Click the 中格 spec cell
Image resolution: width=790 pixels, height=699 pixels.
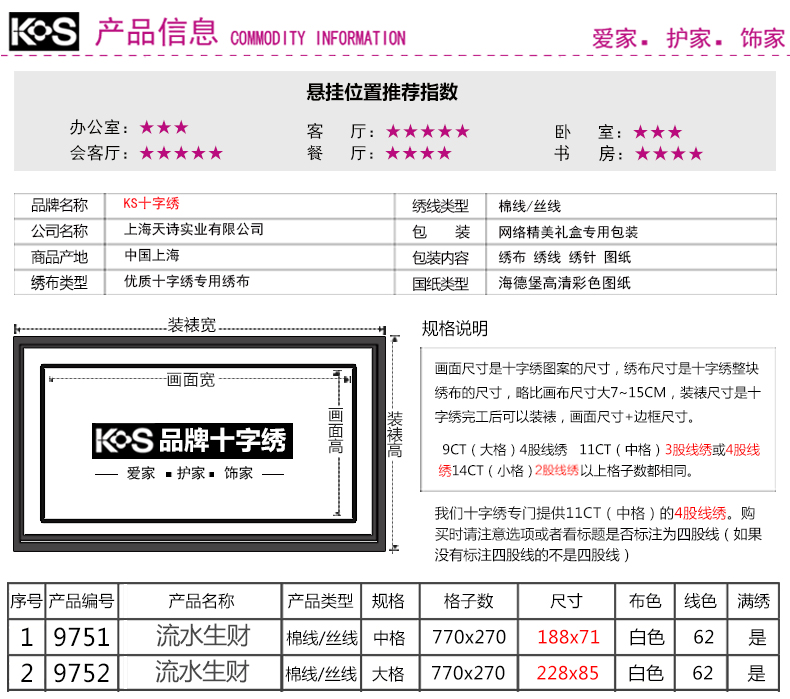pyautogui.click(x=389, y=638)
